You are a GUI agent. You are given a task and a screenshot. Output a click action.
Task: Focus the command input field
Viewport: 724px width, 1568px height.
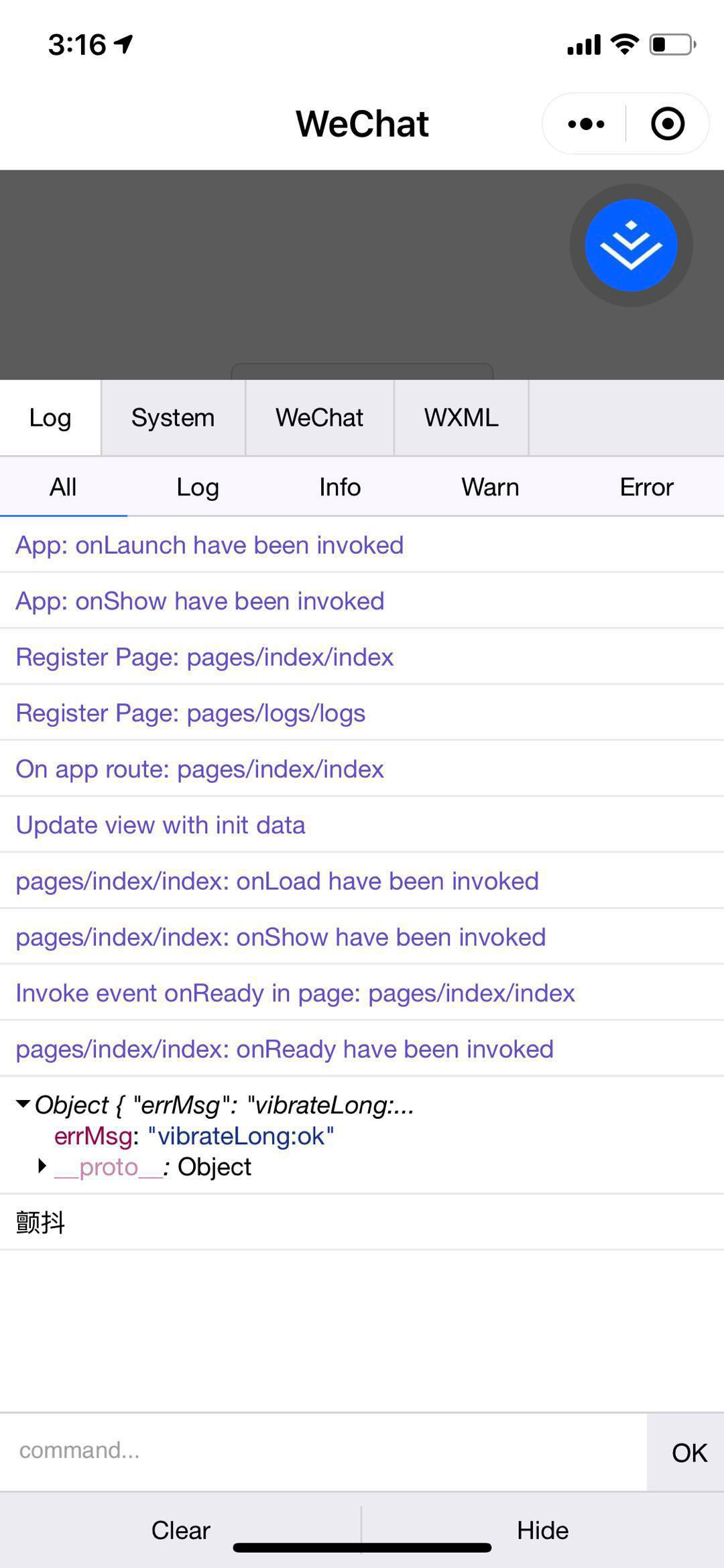point(323,1452)
